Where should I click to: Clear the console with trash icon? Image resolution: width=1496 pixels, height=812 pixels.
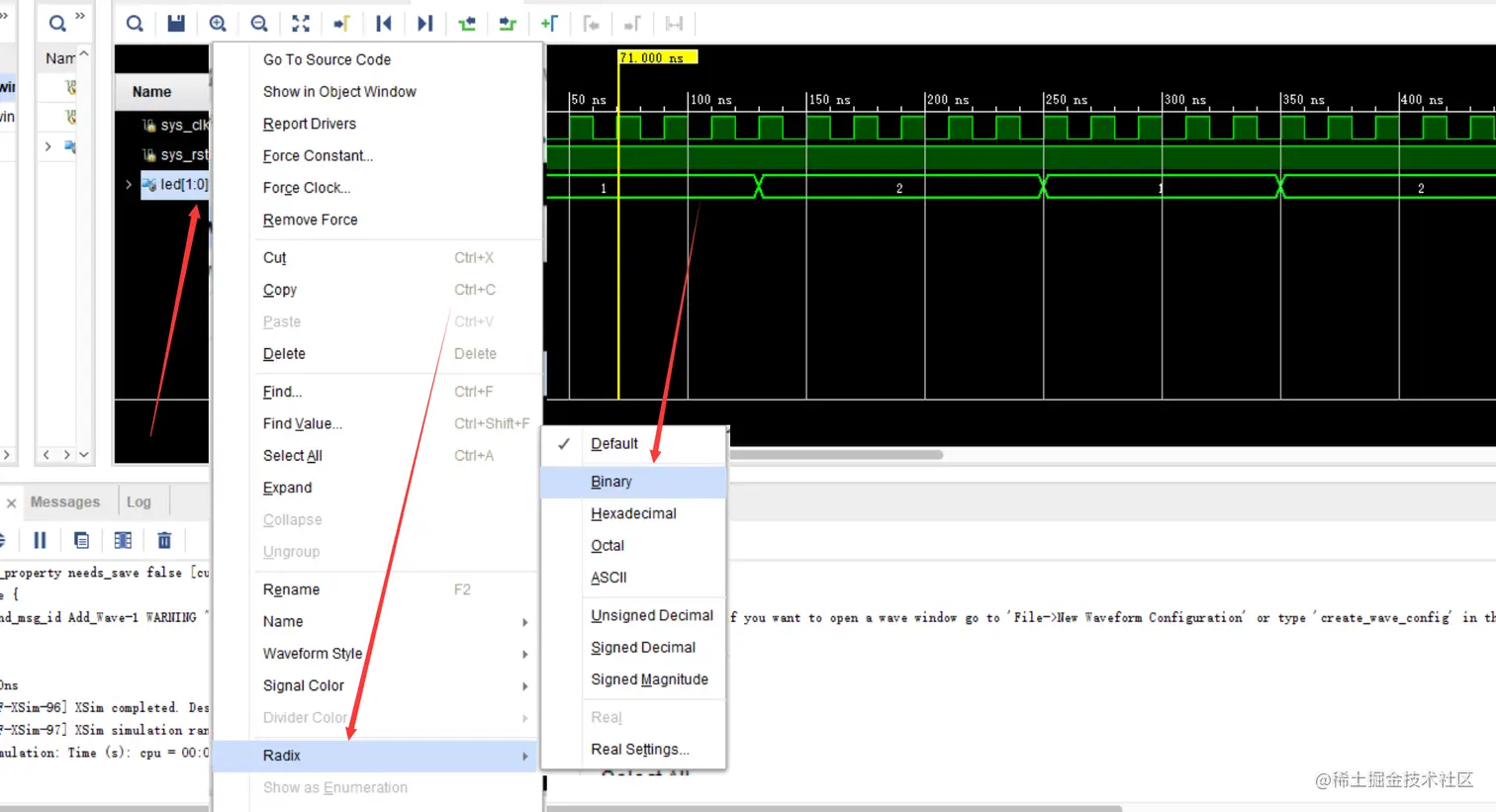click(164, 540)
